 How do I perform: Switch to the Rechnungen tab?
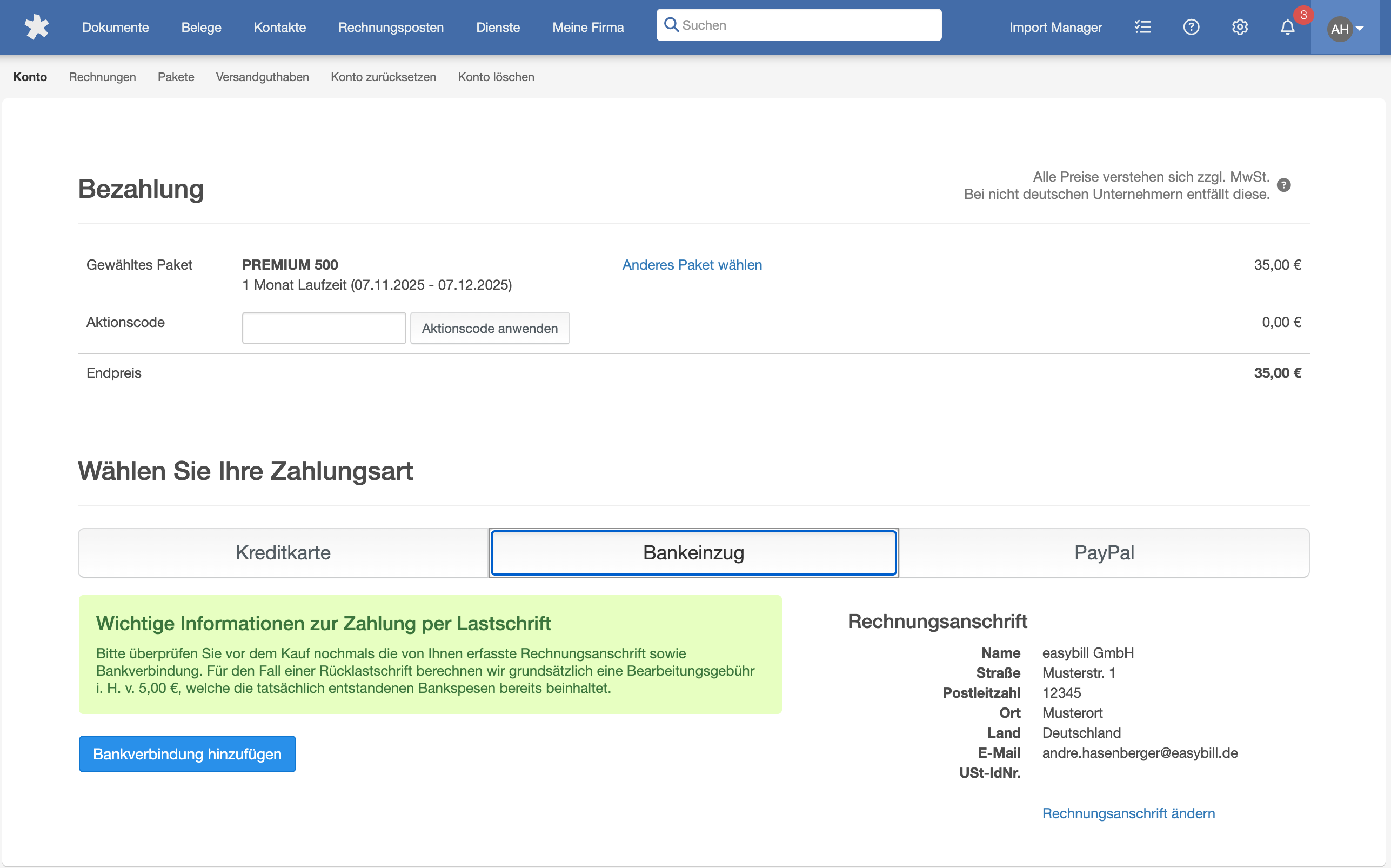102,77
